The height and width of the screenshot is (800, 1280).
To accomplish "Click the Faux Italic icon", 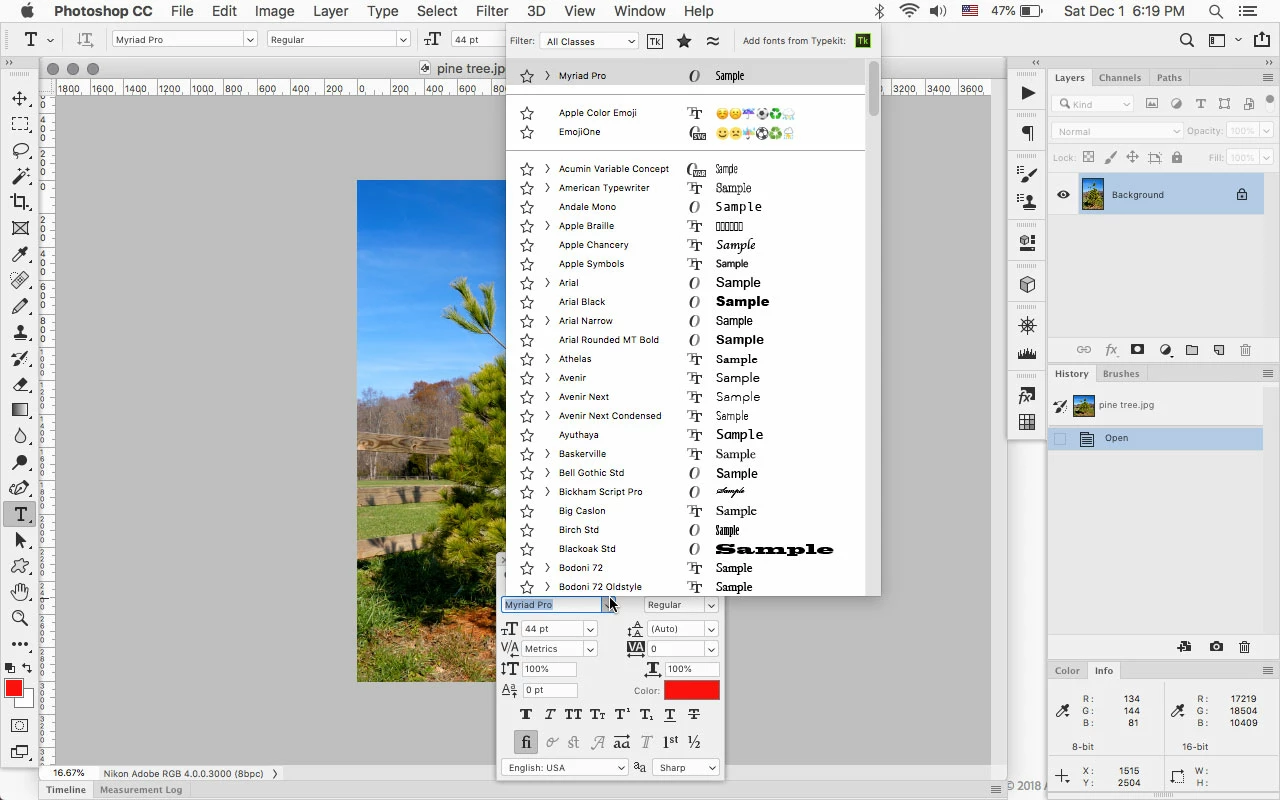I will click(x=550, y=714).
